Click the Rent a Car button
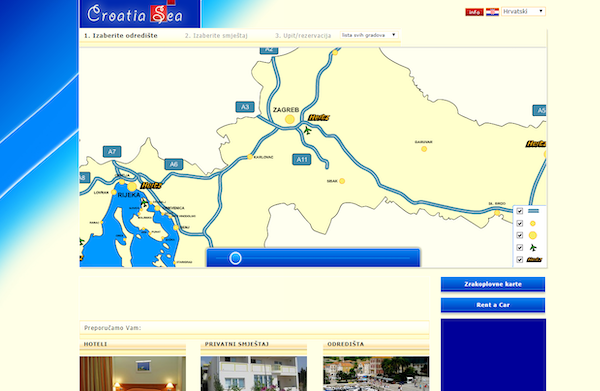 pyautogui.click(x=493, y=305)
